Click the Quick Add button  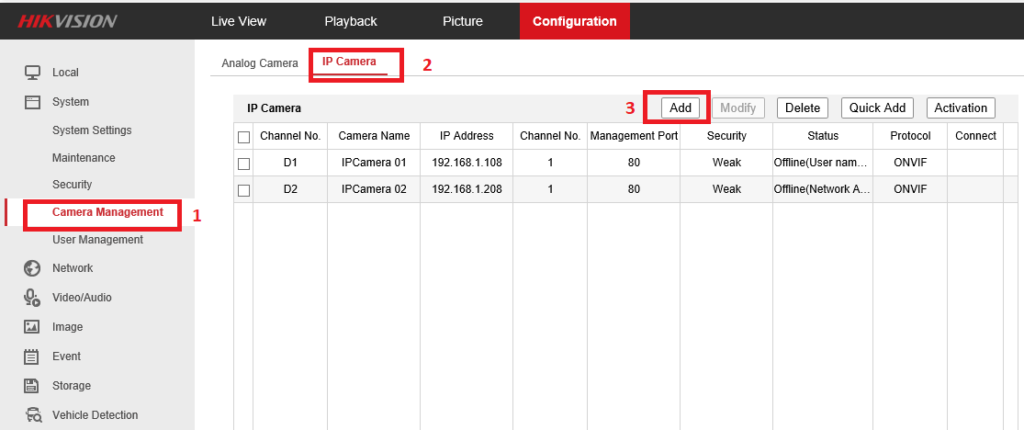coord(877,108)
